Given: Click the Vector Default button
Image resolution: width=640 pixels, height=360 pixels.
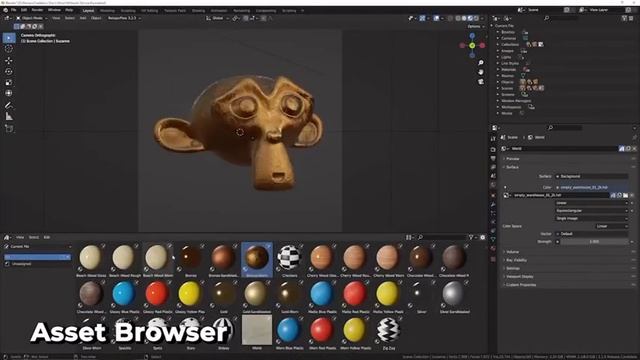Looking at the screenshot, I should tap(592, 234).
